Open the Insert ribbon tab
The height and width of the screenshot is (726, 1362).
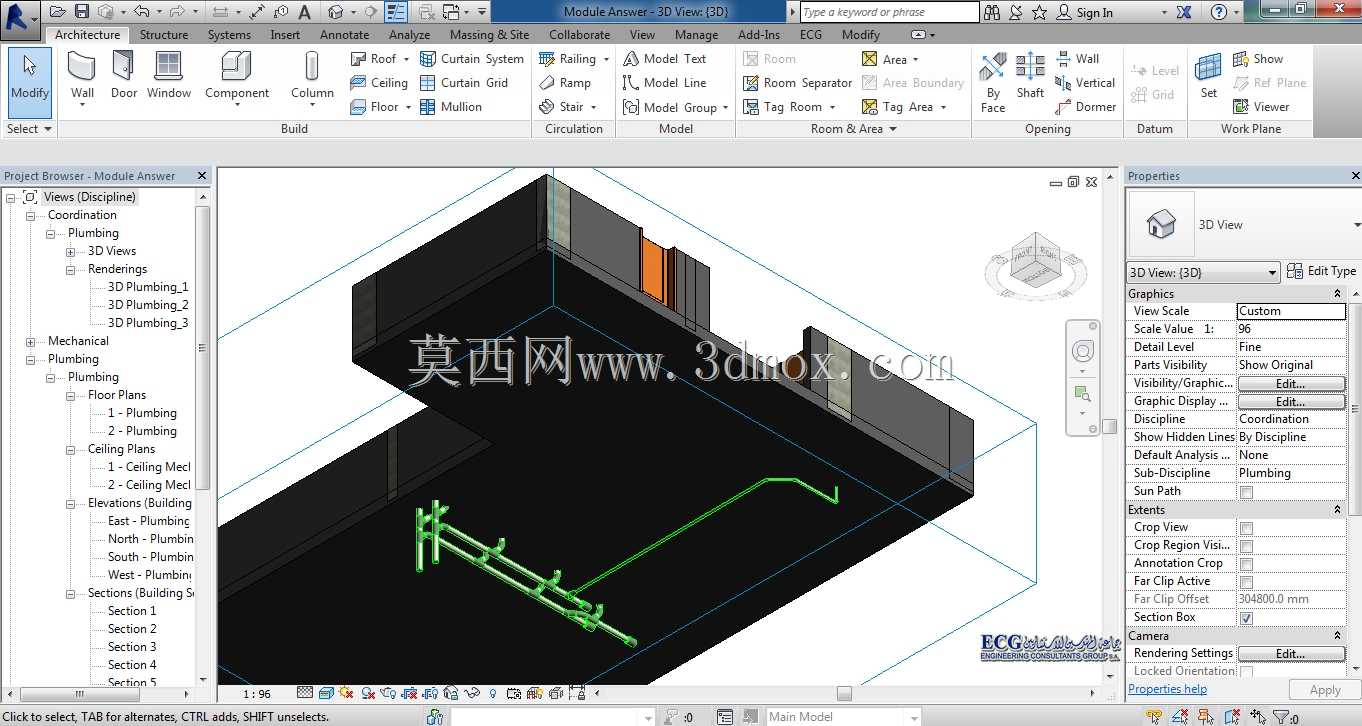click(x=285, y=34)
